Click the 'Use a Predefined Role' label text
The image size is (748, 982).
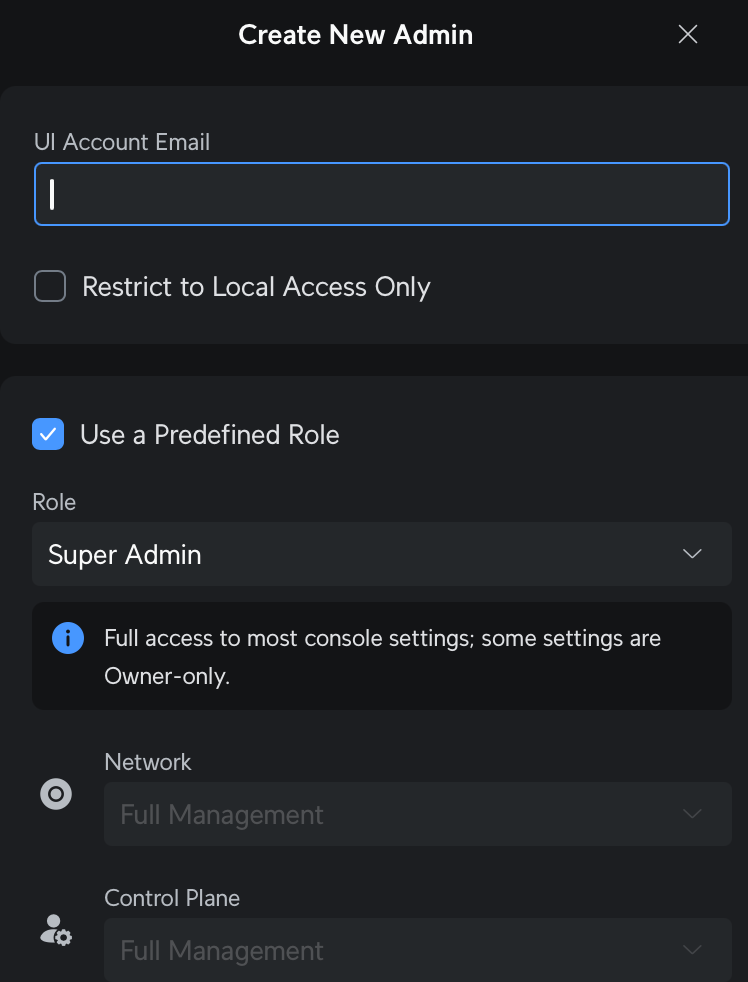coord(210,435)
